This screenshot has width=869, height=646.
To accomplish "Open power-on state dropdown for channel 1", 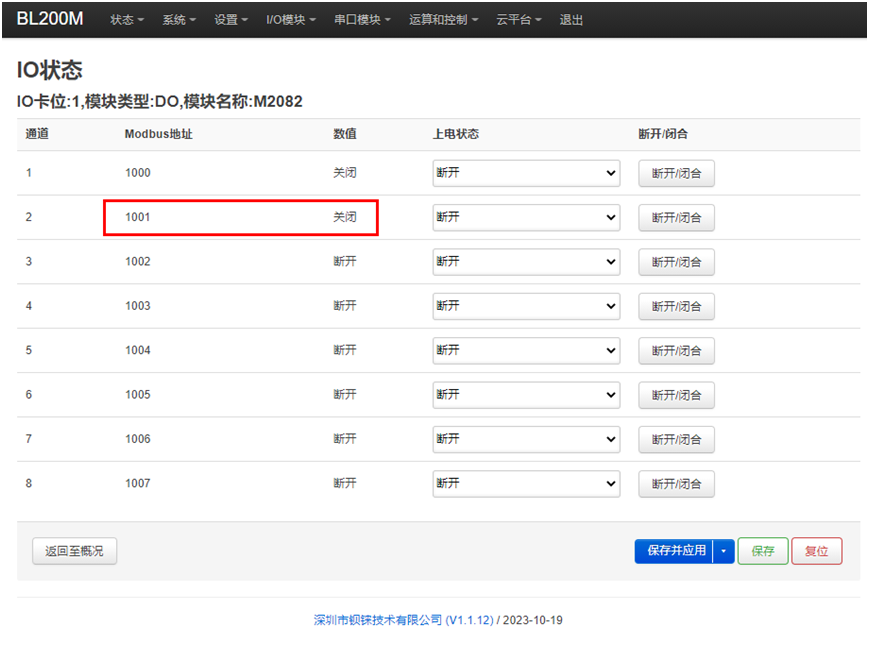I will coord(526,173).
